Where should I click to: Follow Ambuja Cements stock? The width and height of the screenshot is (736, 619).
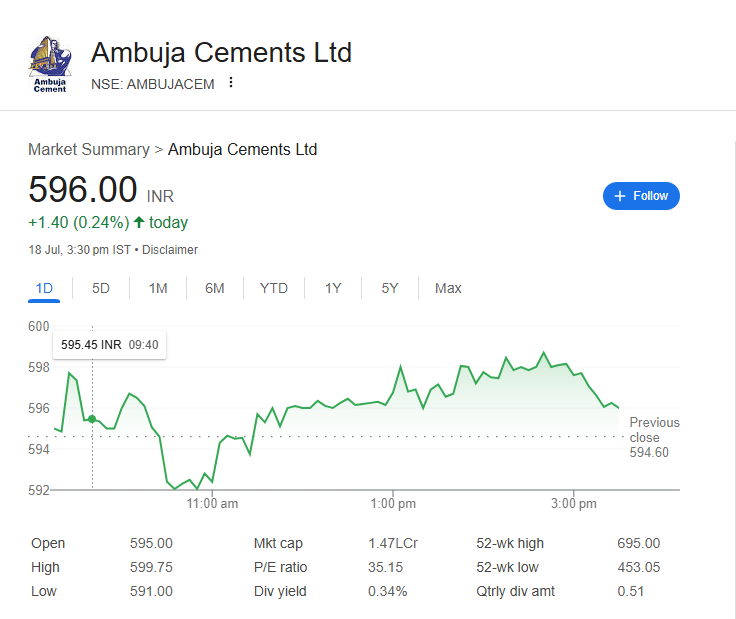tap(641, 196)
